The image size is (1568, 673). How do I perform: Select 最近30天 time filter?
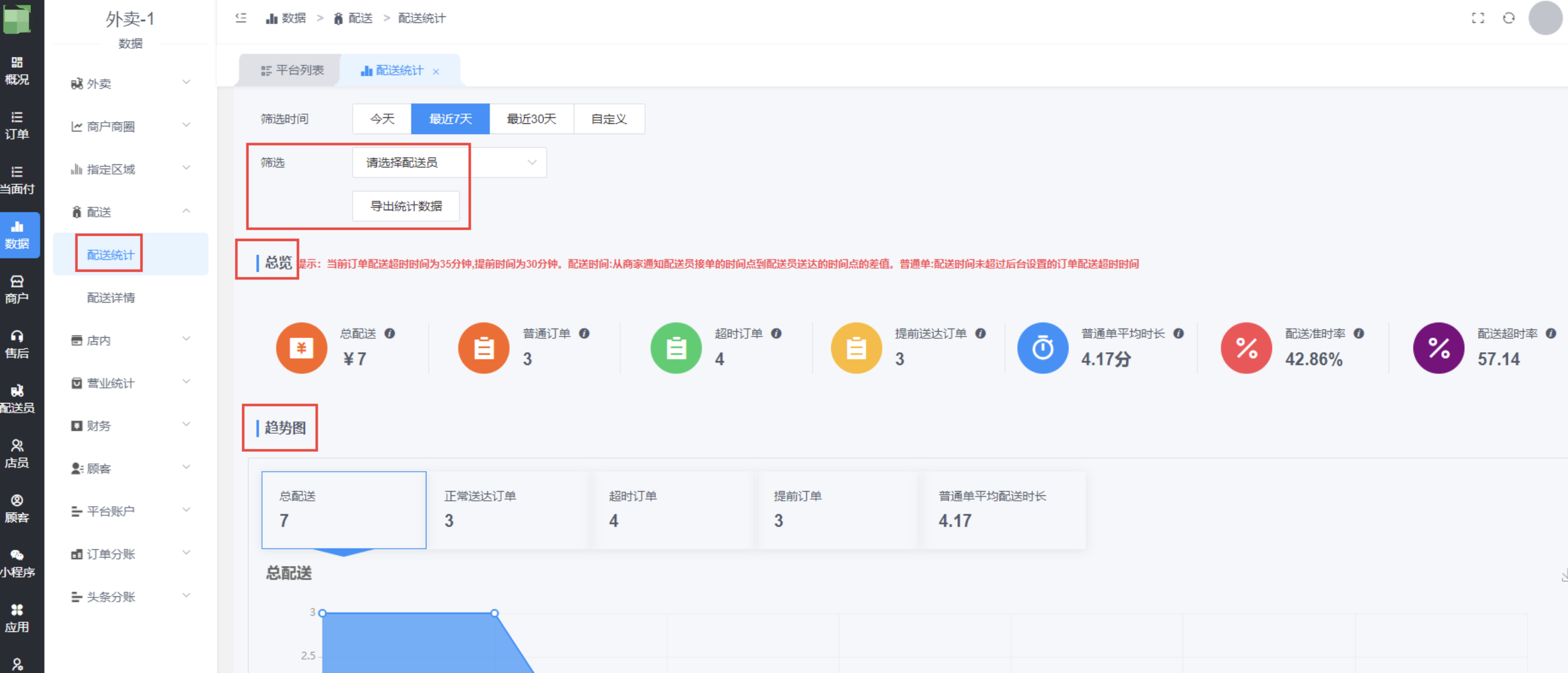coord(532,119)
